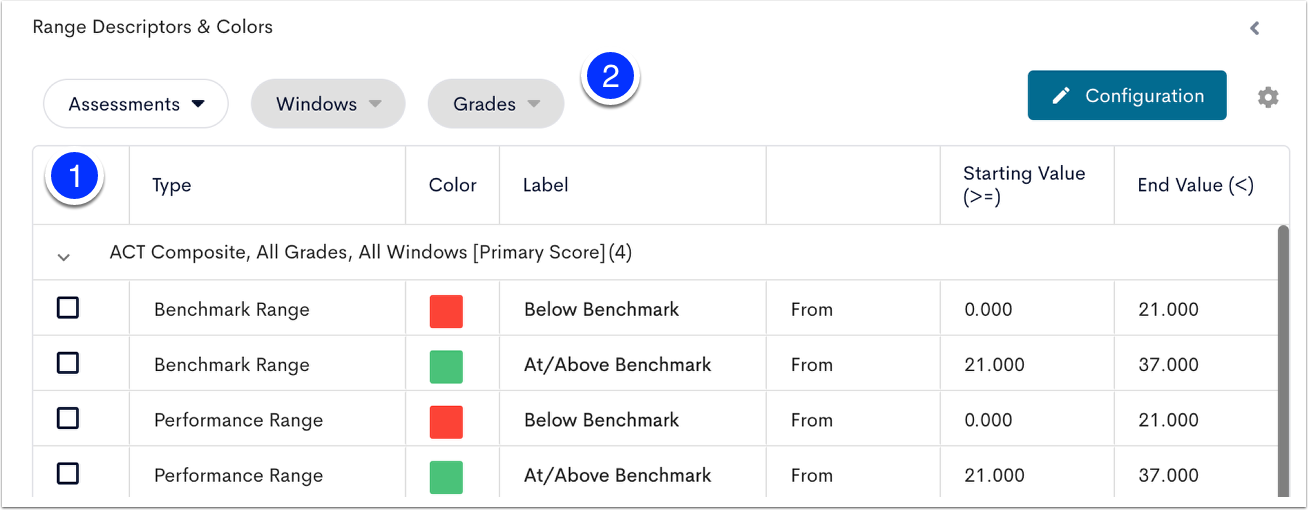Open the Assessments dropdown
This screenshot has width=1308, height=510.
click(x=136, y=104)
